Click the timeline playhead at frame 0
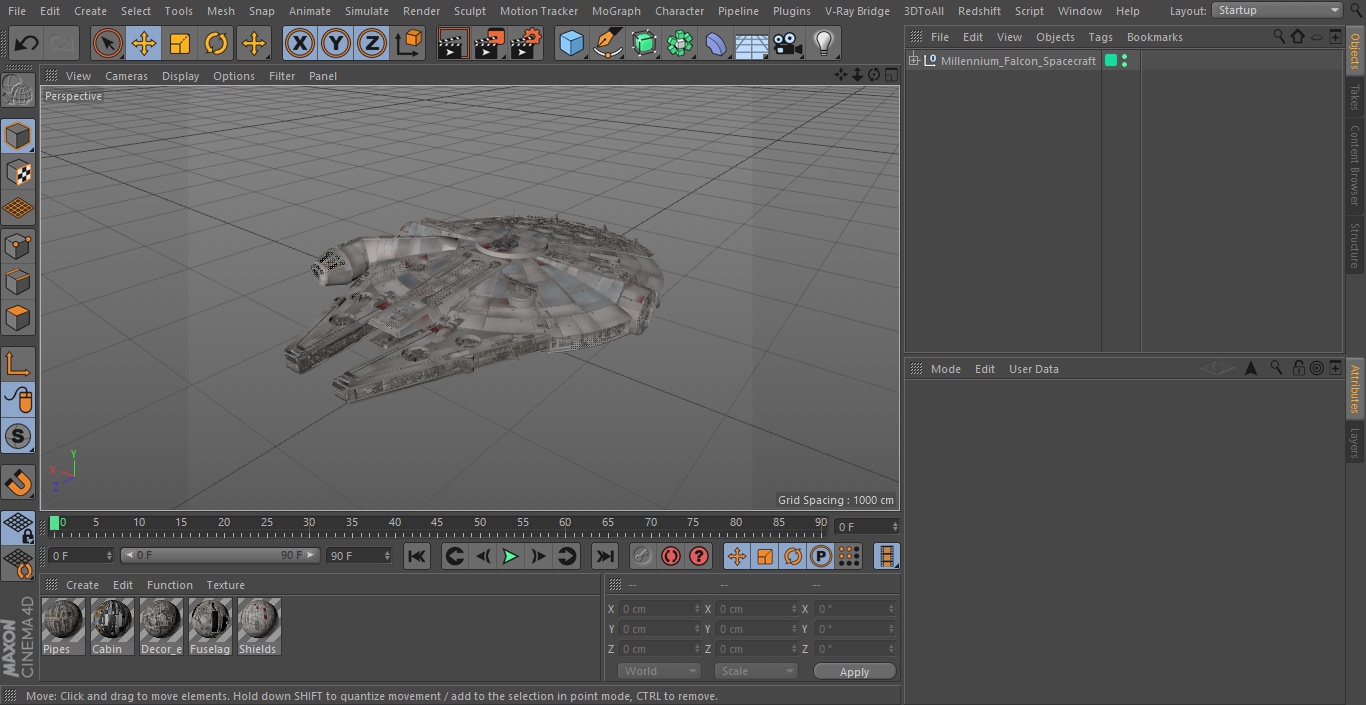This screenshot has height=705, width=1366. pos(55,523)
